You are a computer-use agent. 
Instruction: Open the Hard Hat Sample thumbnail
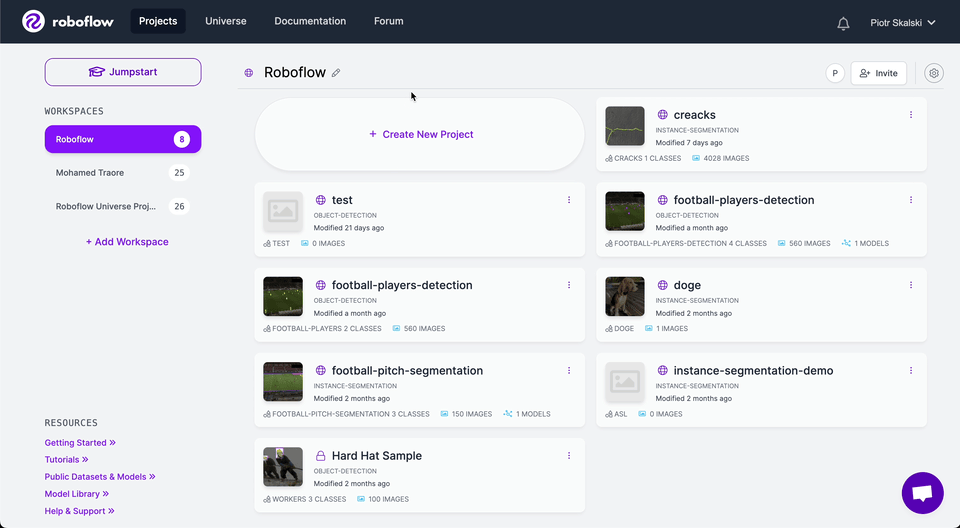(x=283, y=467)
